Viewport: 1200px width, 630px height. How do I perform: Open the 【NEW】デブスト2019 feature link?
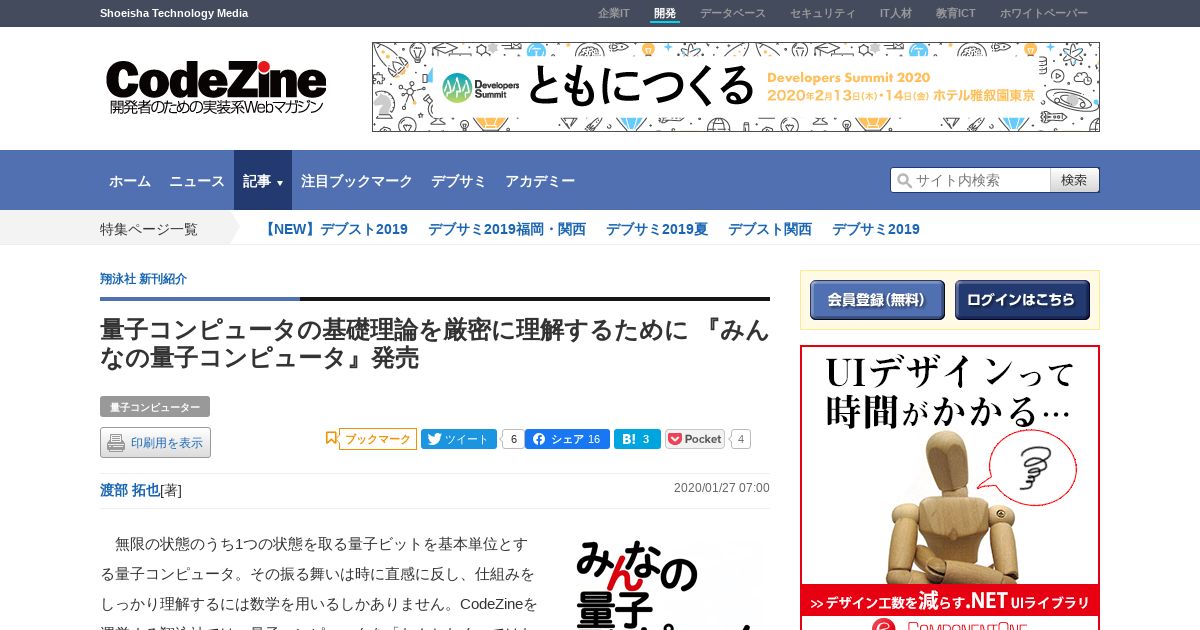click(x=334, y=229)
